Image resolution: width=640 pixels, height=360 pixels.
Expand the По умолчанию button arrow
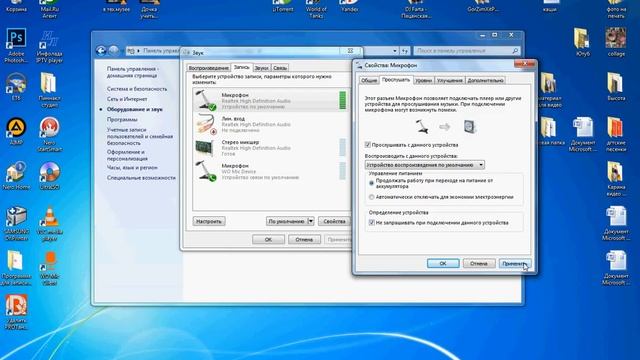[311, 221]
